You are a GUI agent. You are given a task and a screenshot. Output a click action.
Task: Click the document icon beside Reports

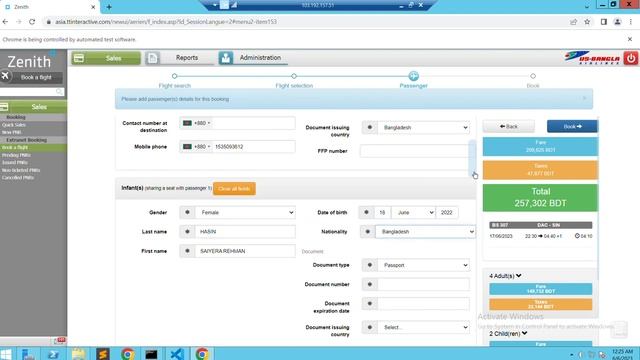(152, 58)
